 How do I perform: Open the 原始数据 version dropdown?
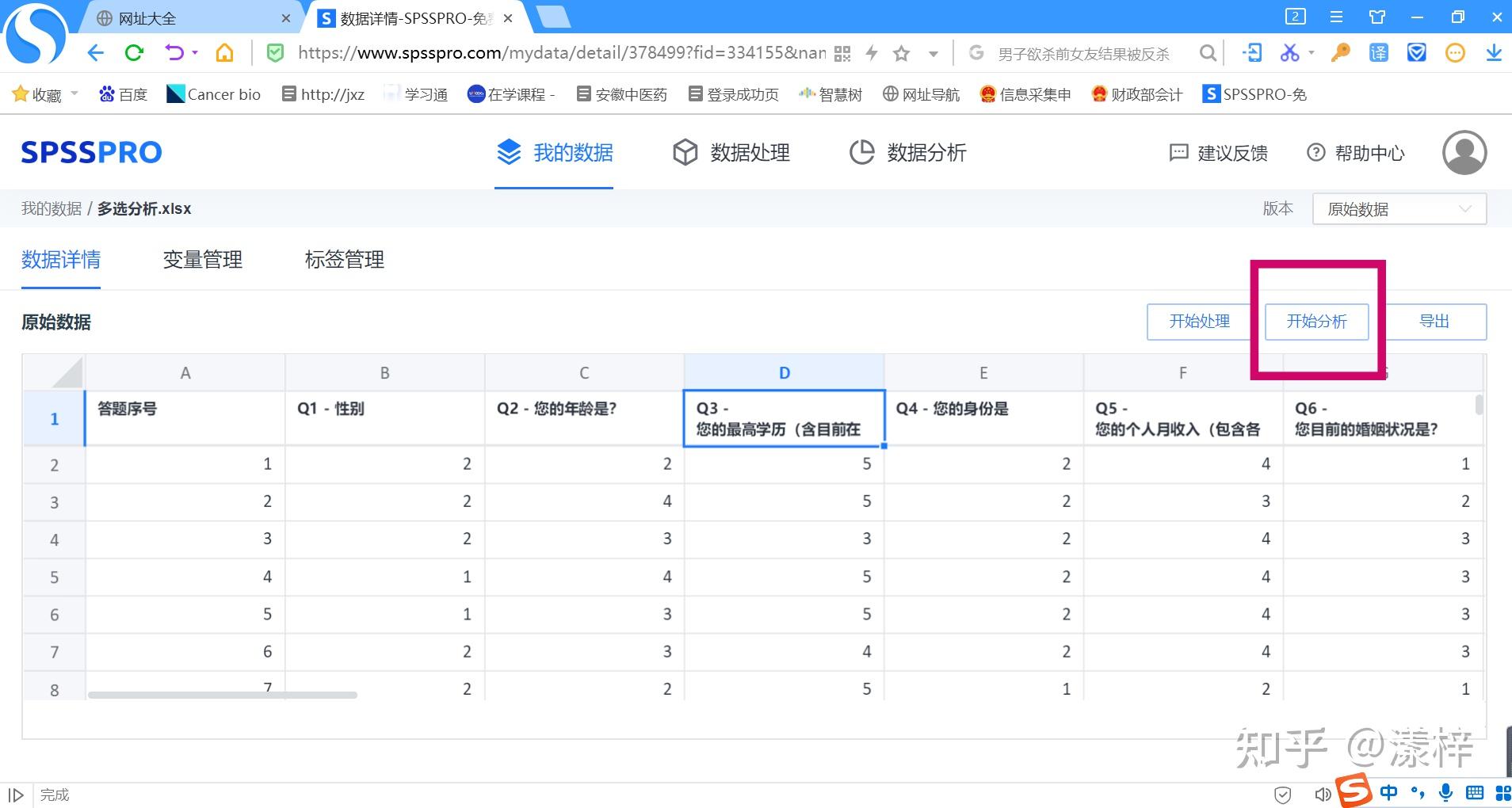tap(1397, 208)
